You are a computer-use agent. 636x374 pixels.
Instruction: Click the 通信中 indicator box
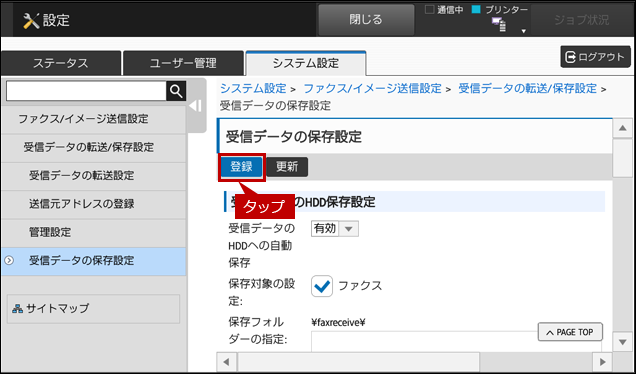[x=429, y=10]
